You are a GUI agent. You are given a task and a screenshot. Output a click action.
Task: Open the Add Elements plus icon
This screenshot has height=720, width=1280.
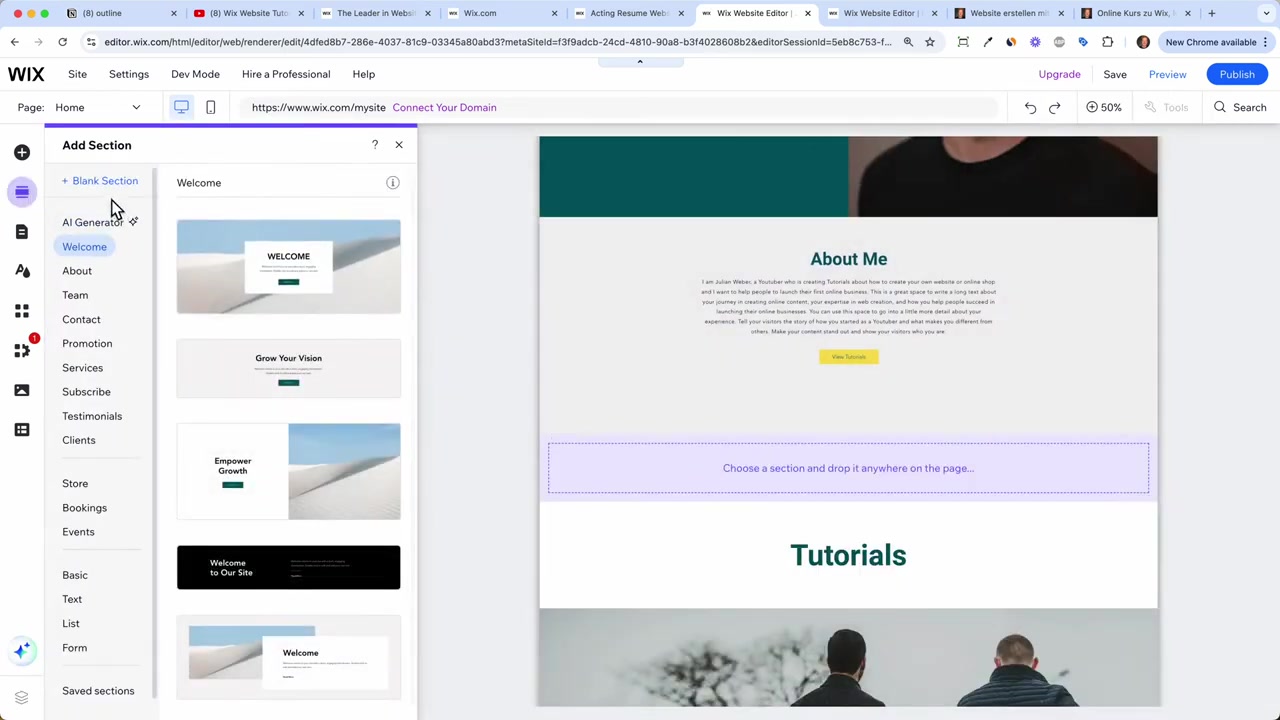22,152
